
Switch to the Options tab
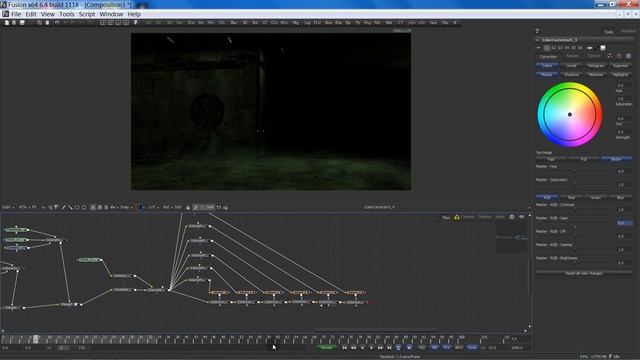click(594, 56)
